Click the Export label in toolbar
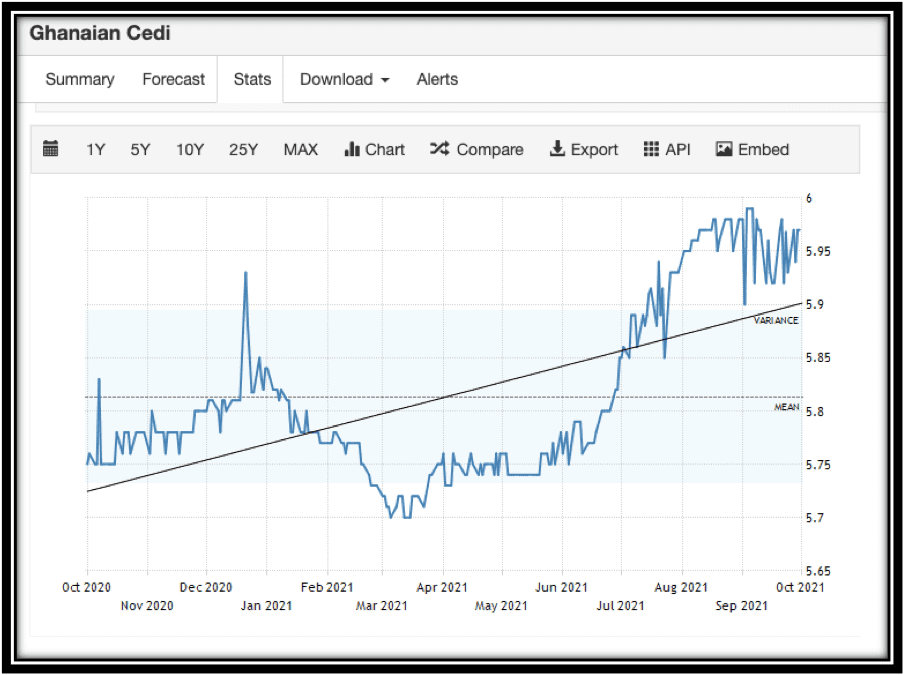Image resolution: width=904 pixels, height=675 pixels. [594, 150]
